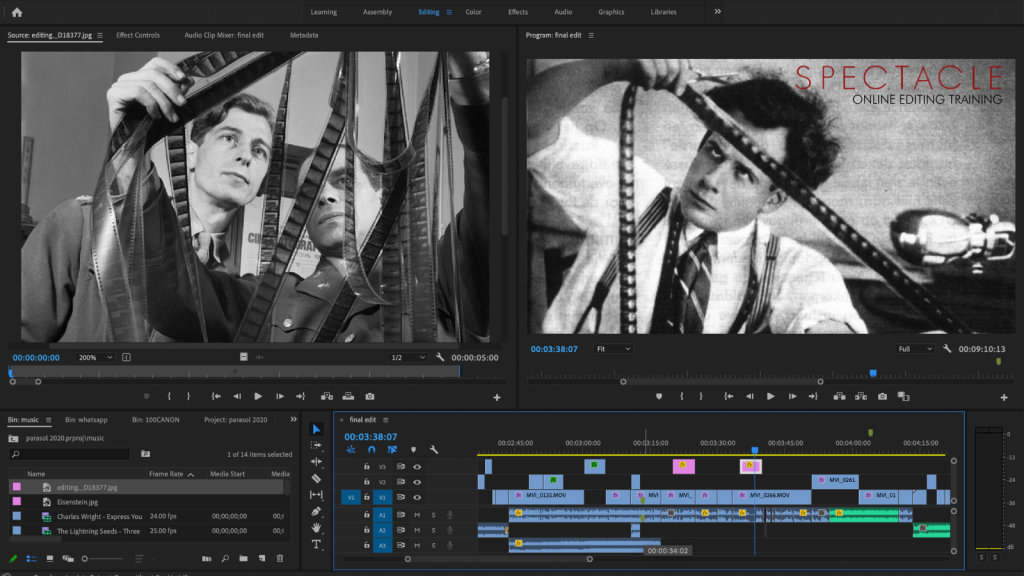The width and height of the screenshot is (1024, 576).
Task: Click Home icon at top left
Action: point(17,12)
